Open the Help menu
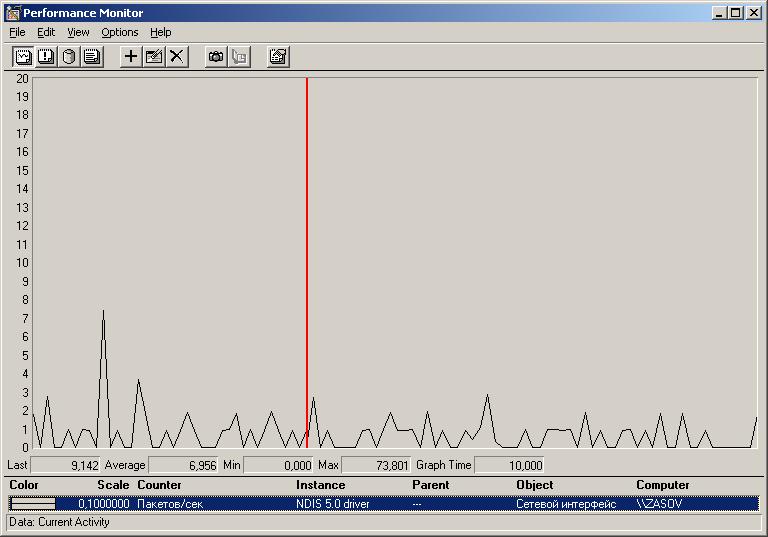This screenshot has width=768, height=537. (161, 32)
